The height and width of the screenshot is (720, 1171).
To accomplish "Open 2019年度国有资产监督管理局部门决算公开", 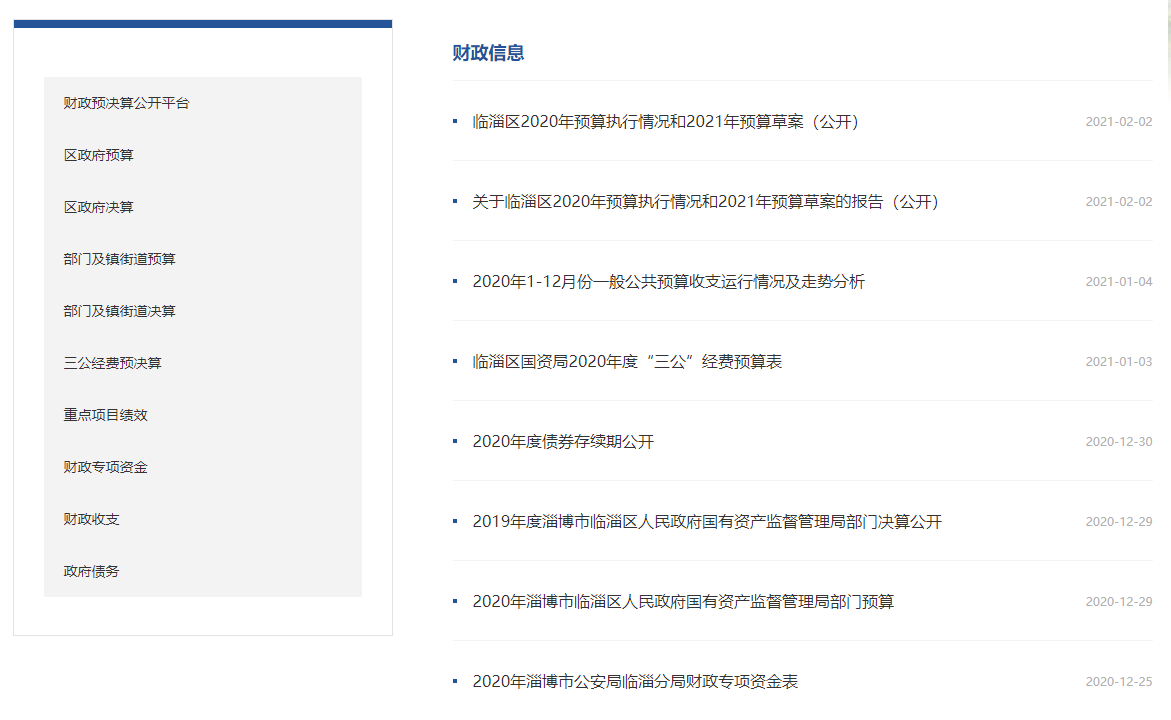I will point(707,522).
